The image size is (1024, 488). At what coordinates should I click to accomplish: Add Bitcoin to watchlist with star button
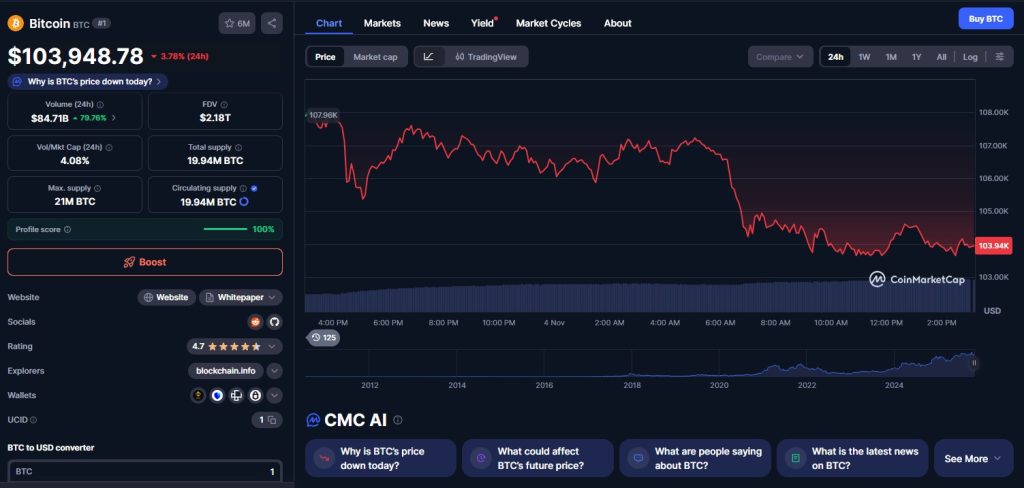tap(237, 23)
